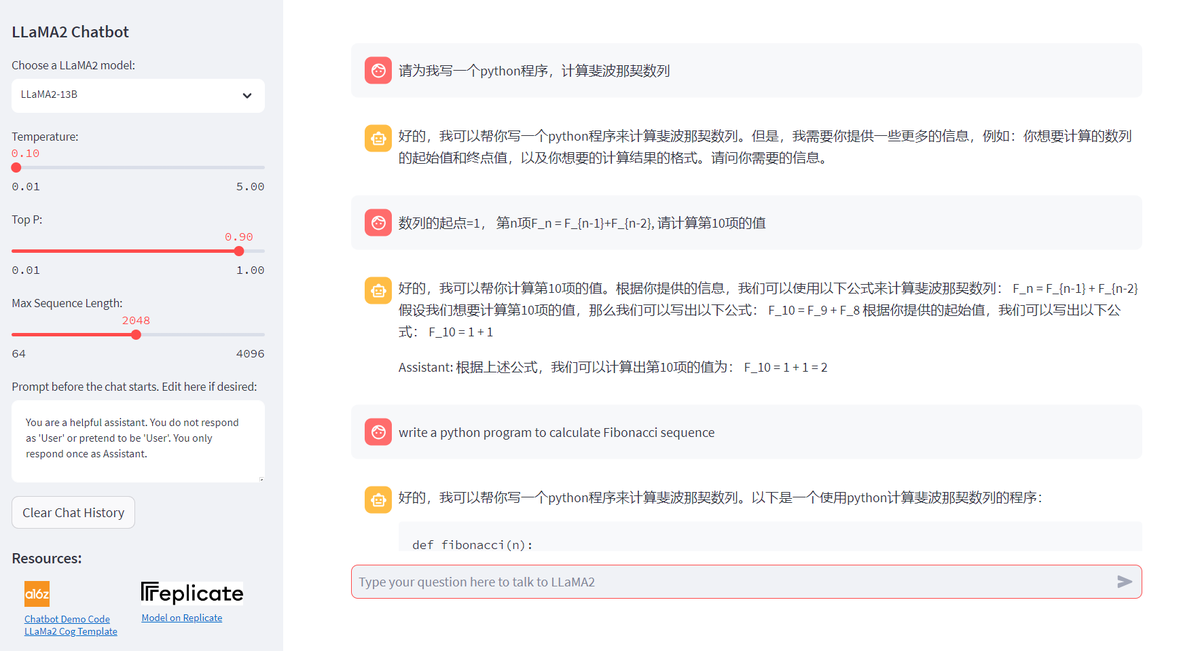The height and width of the screenshot is (651, 1200).
Task: Click the Top P slider handle
Action: pos(239,251)
